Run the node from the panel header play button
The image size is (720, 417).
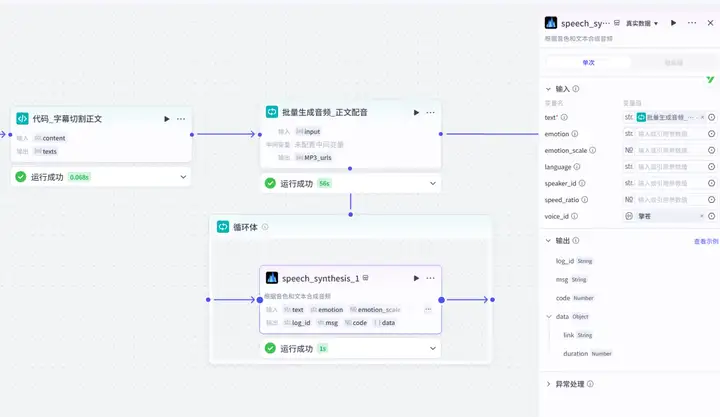[673, 23]
